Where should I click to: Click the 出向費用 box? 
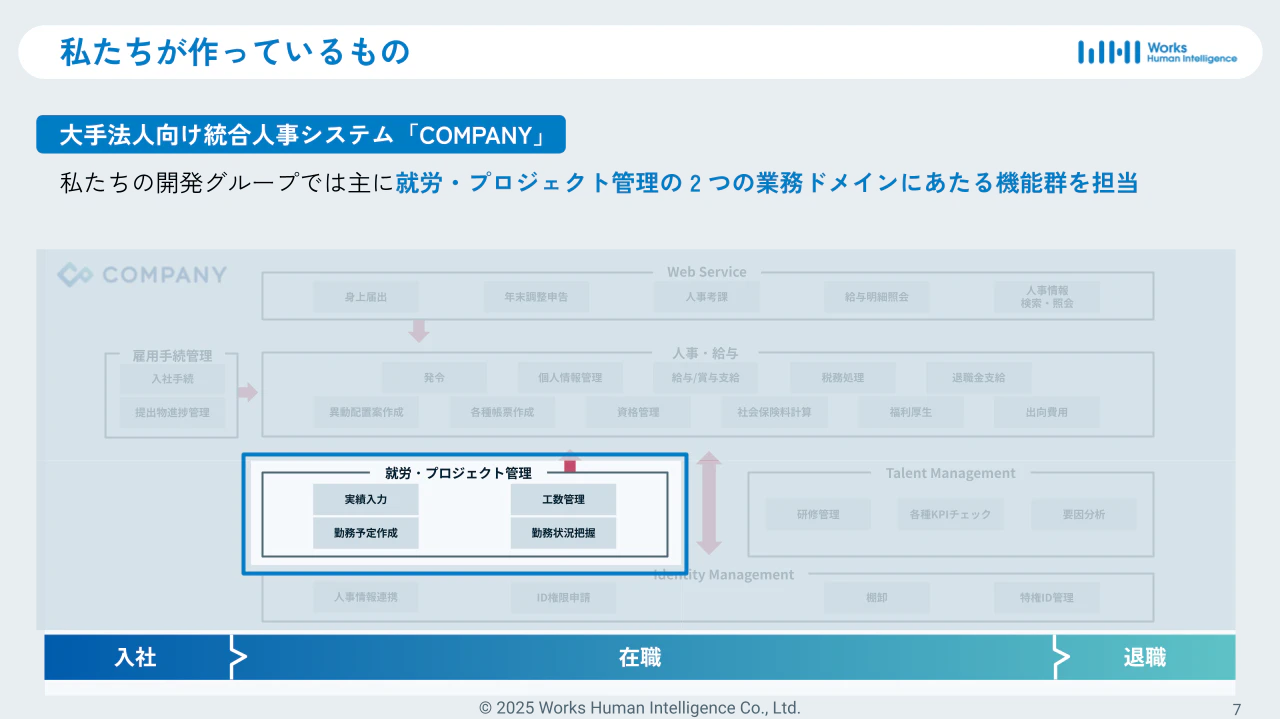pos(1047,412)
